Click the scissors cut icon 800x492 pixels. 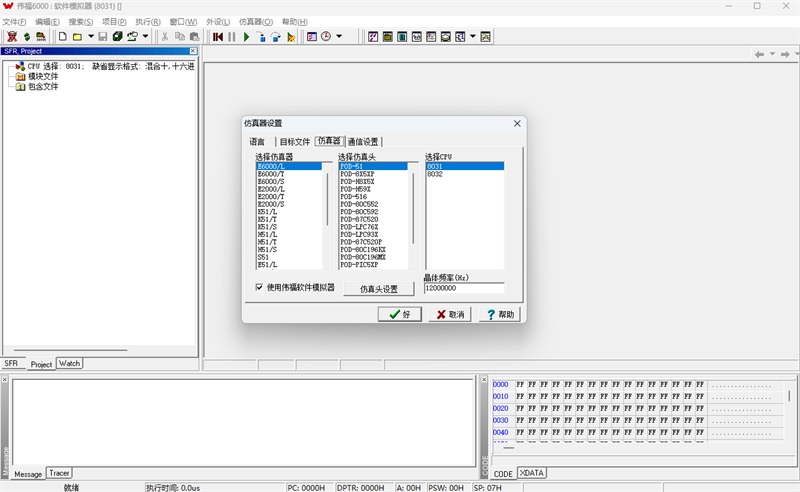click(165, 37)
